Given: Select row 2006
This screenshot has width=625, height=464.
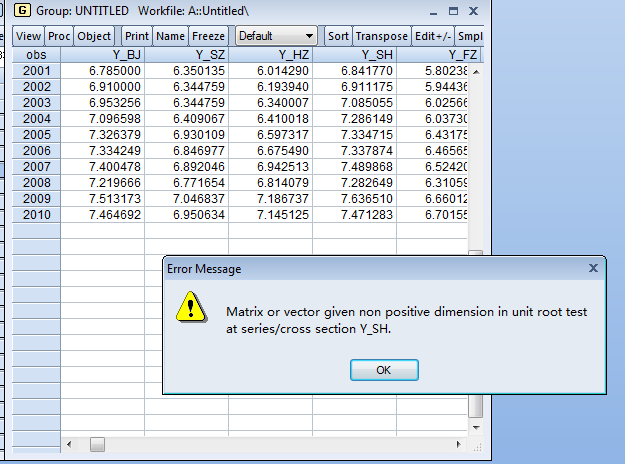Looking at the screenshot, I should tap(36, 151).
